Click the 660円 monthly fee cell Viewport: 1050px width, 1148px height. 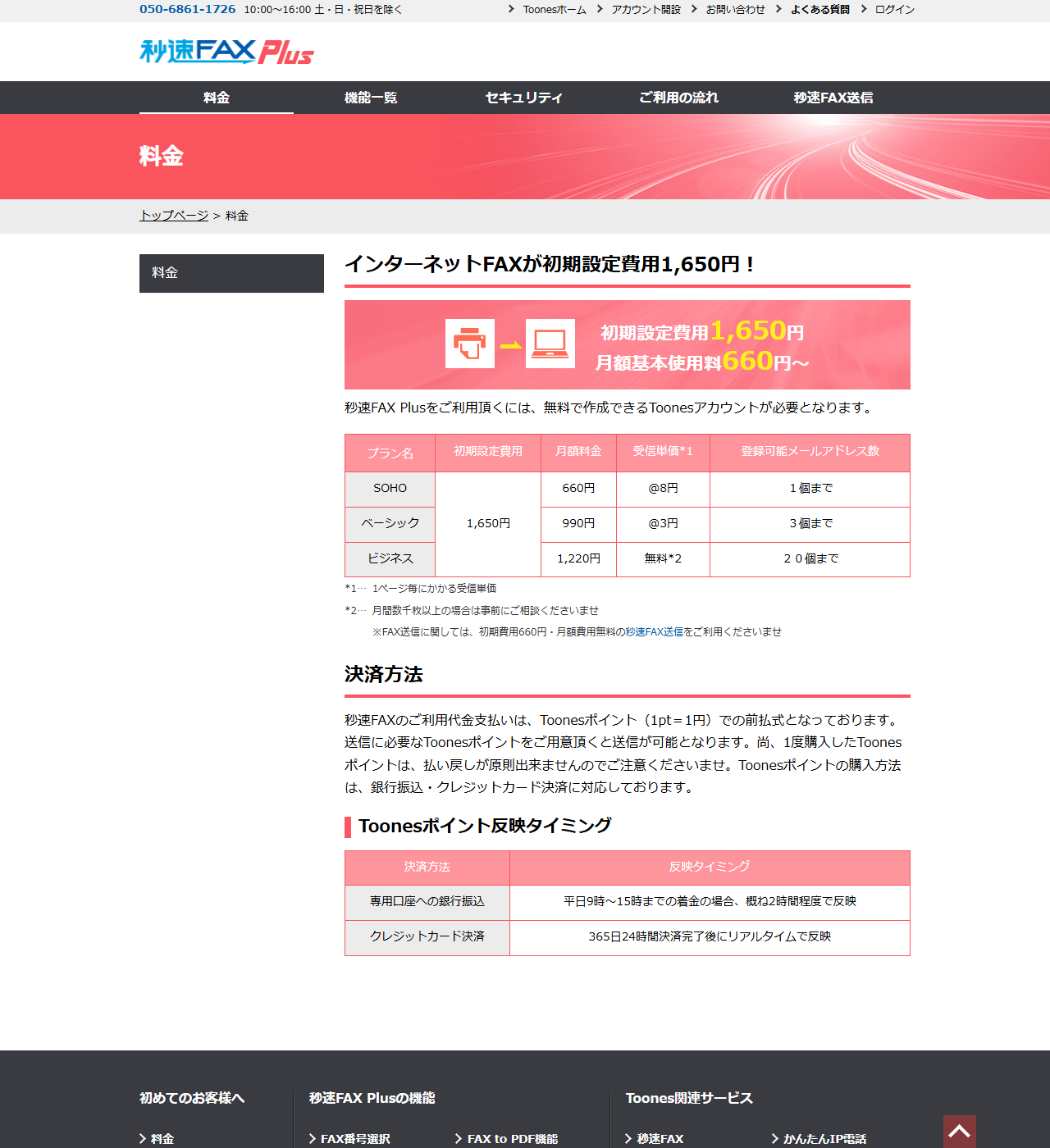click(x=578, y=489)
